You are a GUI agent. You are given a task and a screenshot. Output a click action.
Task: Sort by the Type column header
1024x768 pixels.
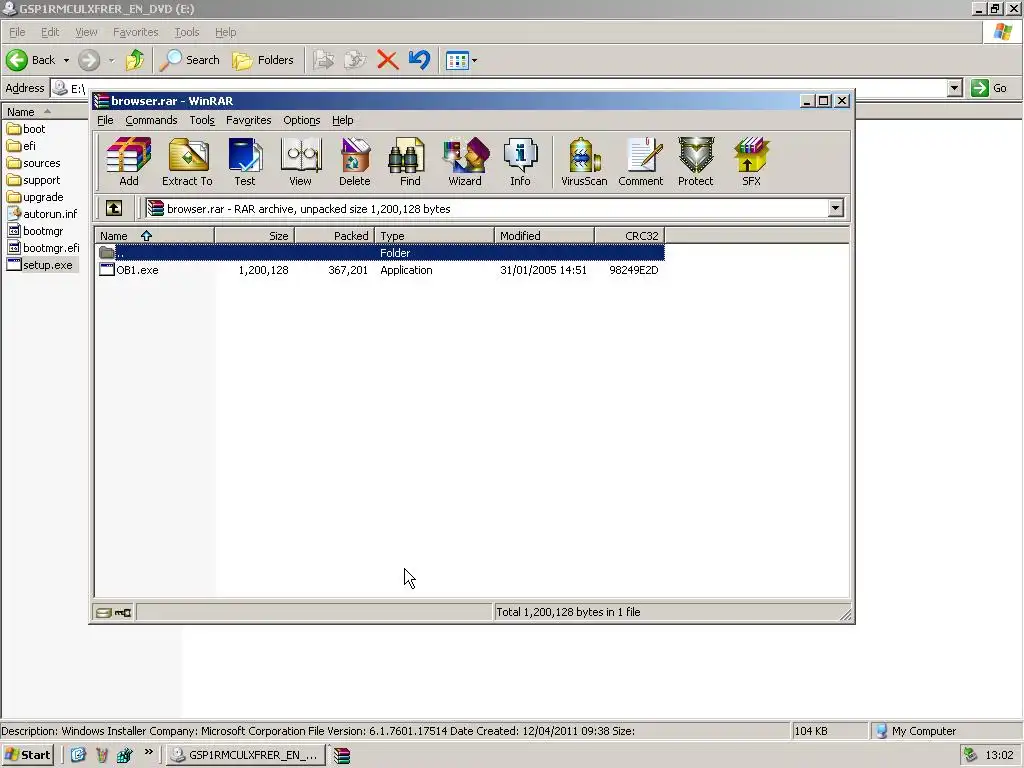[x=434, y=236]
